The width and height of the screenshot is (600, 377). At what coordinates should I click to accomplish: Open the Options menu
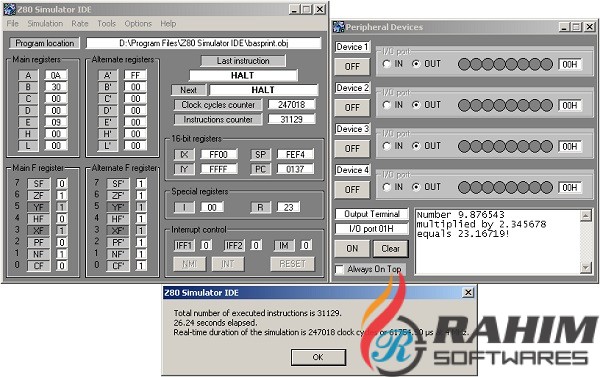[138, 24]
